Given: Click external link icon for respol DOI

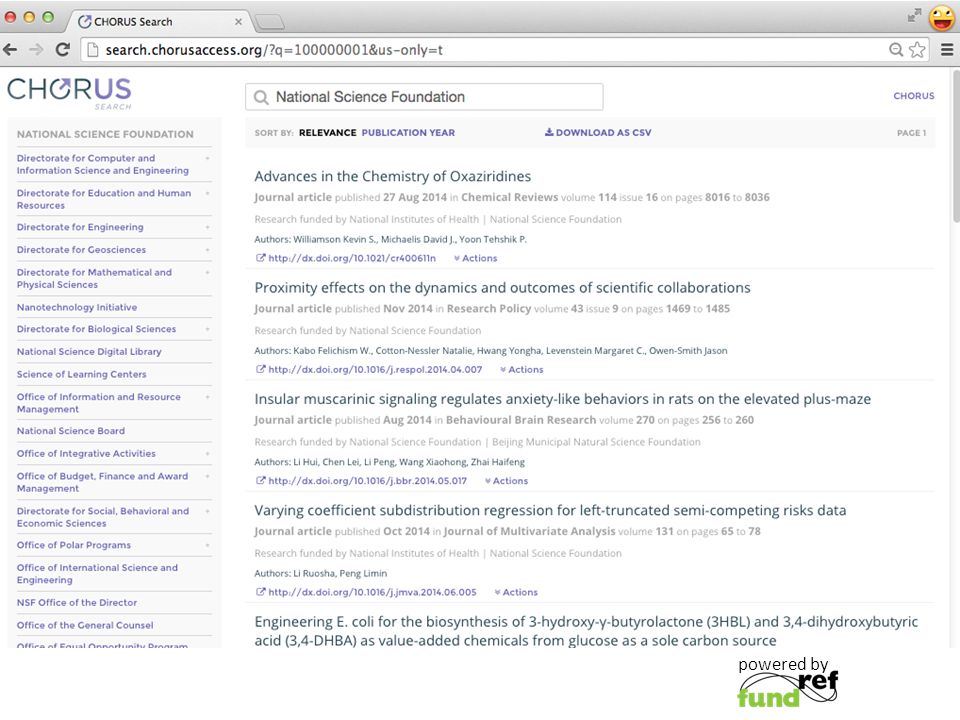Looking at the screenshot, I should click(x=260, y=369).
